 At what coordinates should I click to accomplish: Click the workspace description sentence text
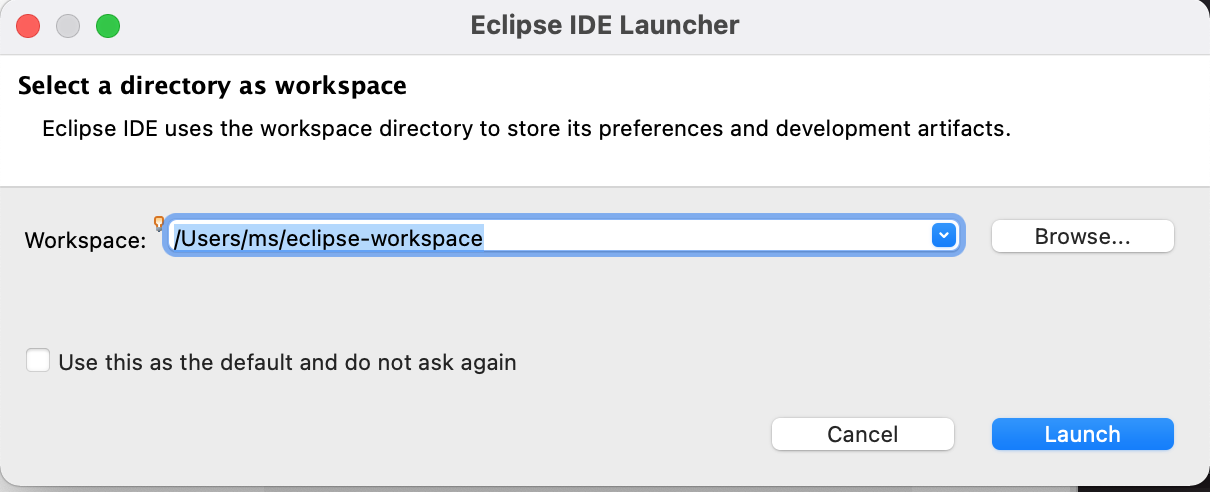tap(527, 129)
